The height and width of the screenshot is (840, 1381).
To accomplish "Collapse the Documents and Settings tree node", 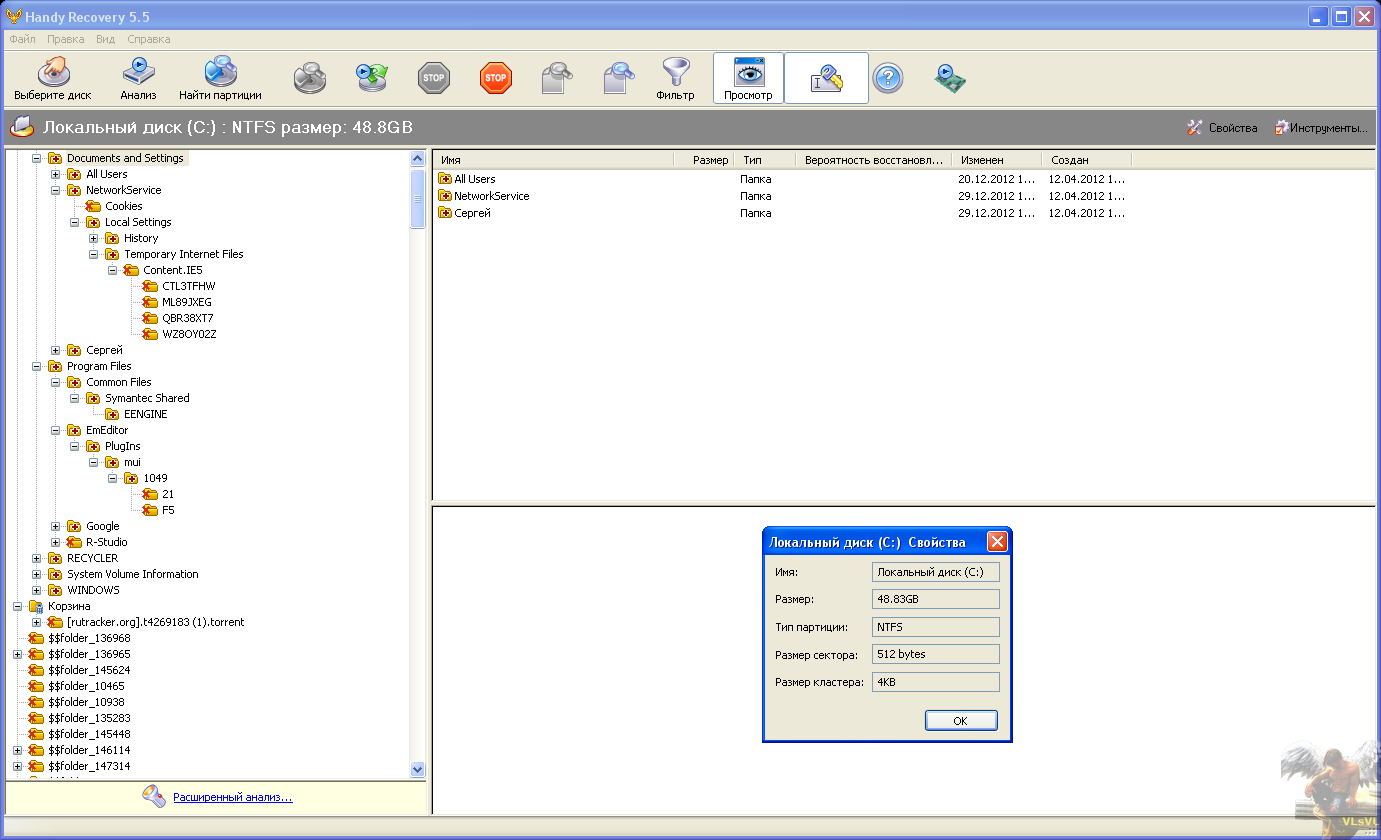I will tap(37, 158).
